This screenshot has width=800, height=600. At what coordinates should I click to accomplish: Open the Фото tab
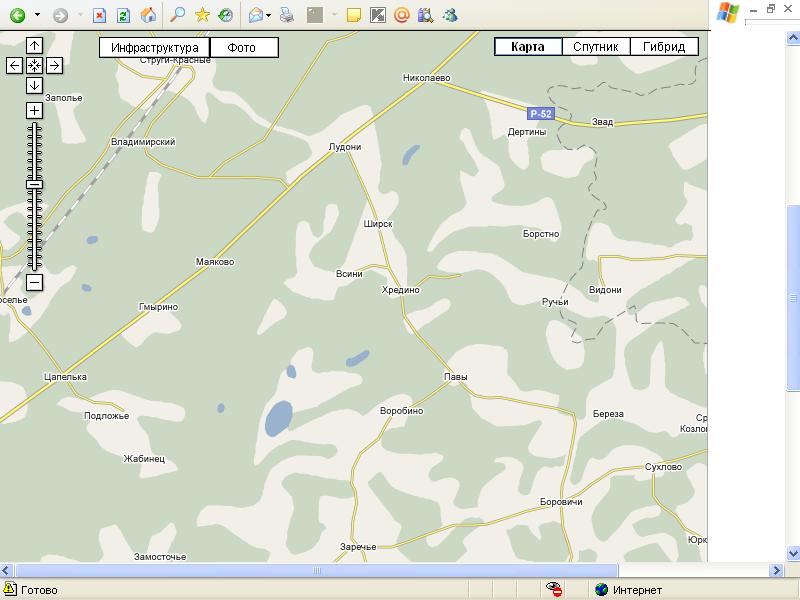[242, 48]
